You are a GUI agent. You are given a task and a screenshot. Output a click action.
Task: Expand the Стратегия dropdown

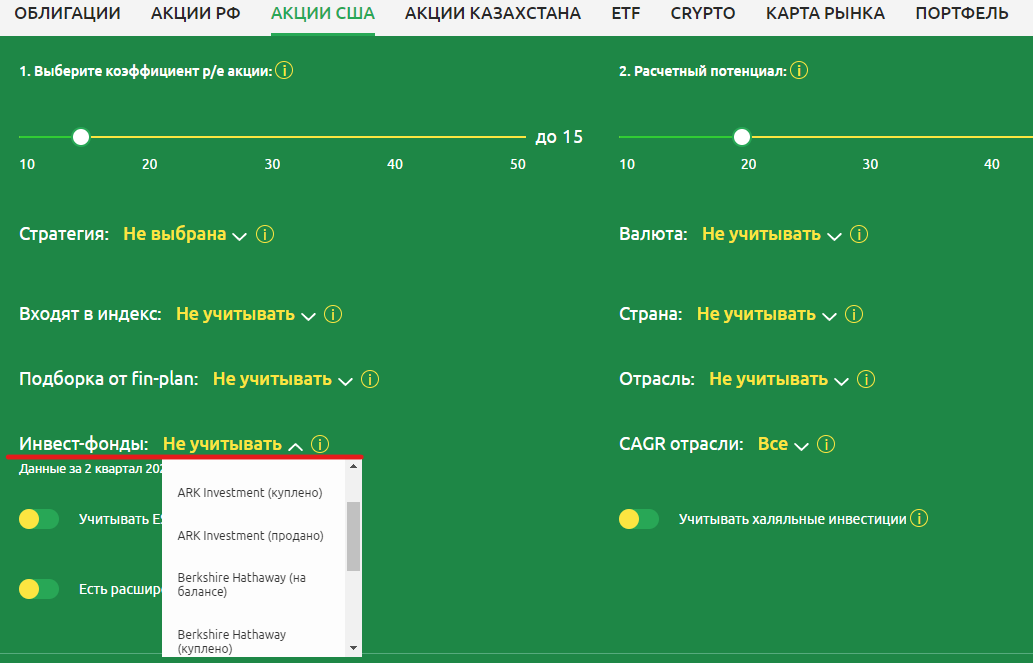tap(184, 235)
